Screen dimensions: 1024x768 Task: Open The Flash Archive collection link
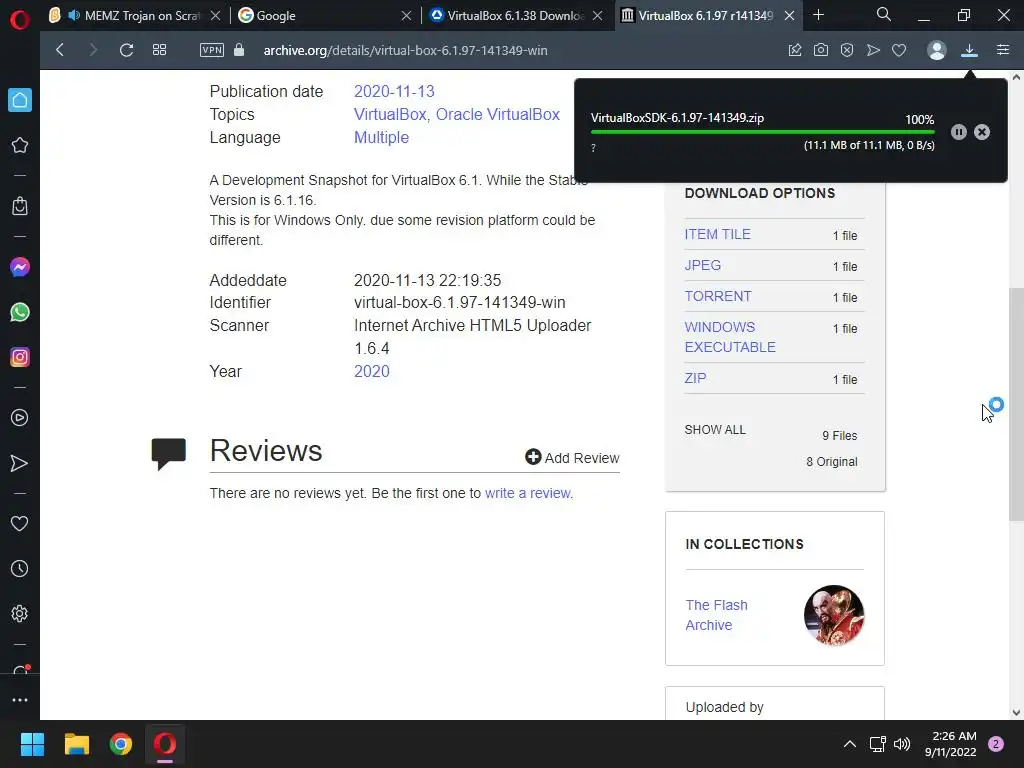pos(716,615)
